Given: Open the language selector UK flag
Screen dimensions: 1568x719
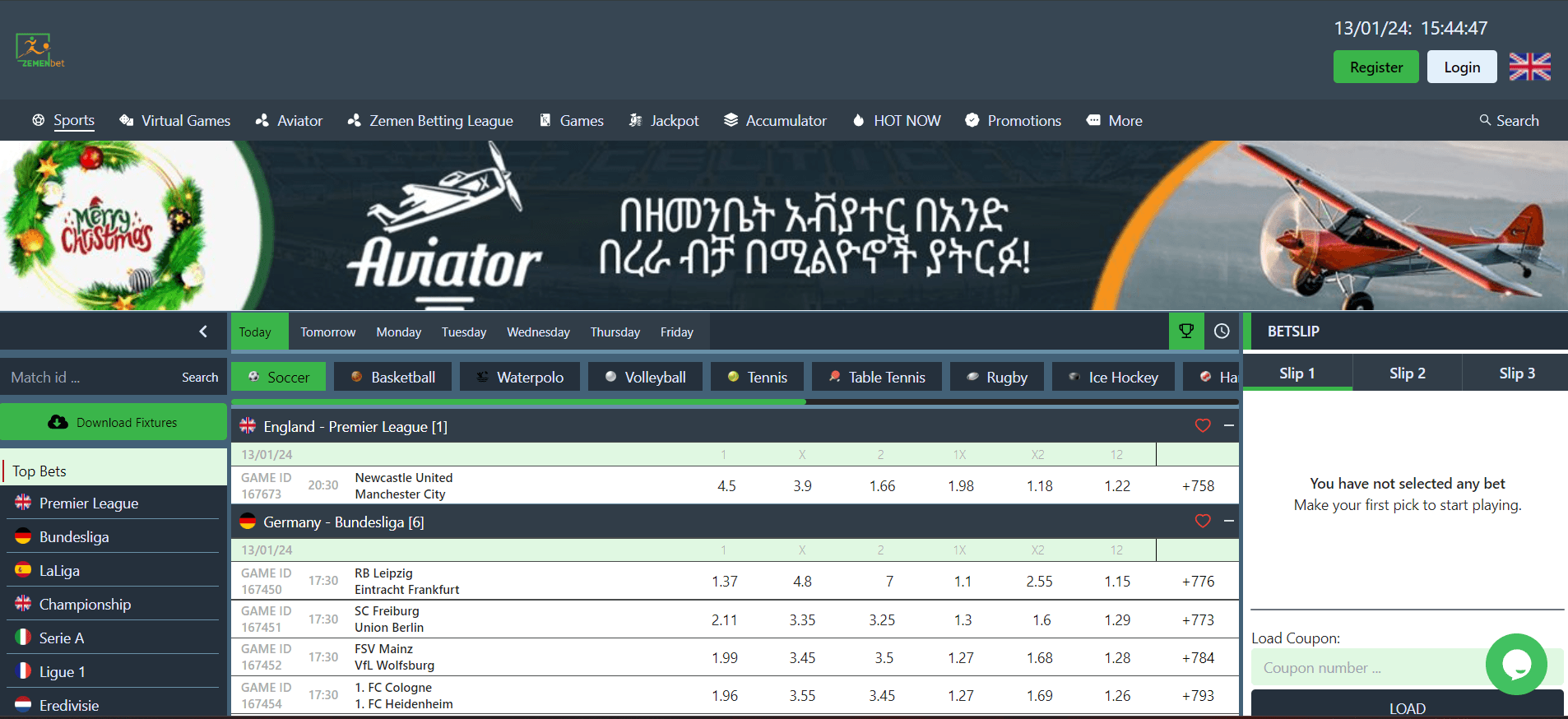Looking at the screenshot, I should pyautogui.click(x=1529, y=67).
